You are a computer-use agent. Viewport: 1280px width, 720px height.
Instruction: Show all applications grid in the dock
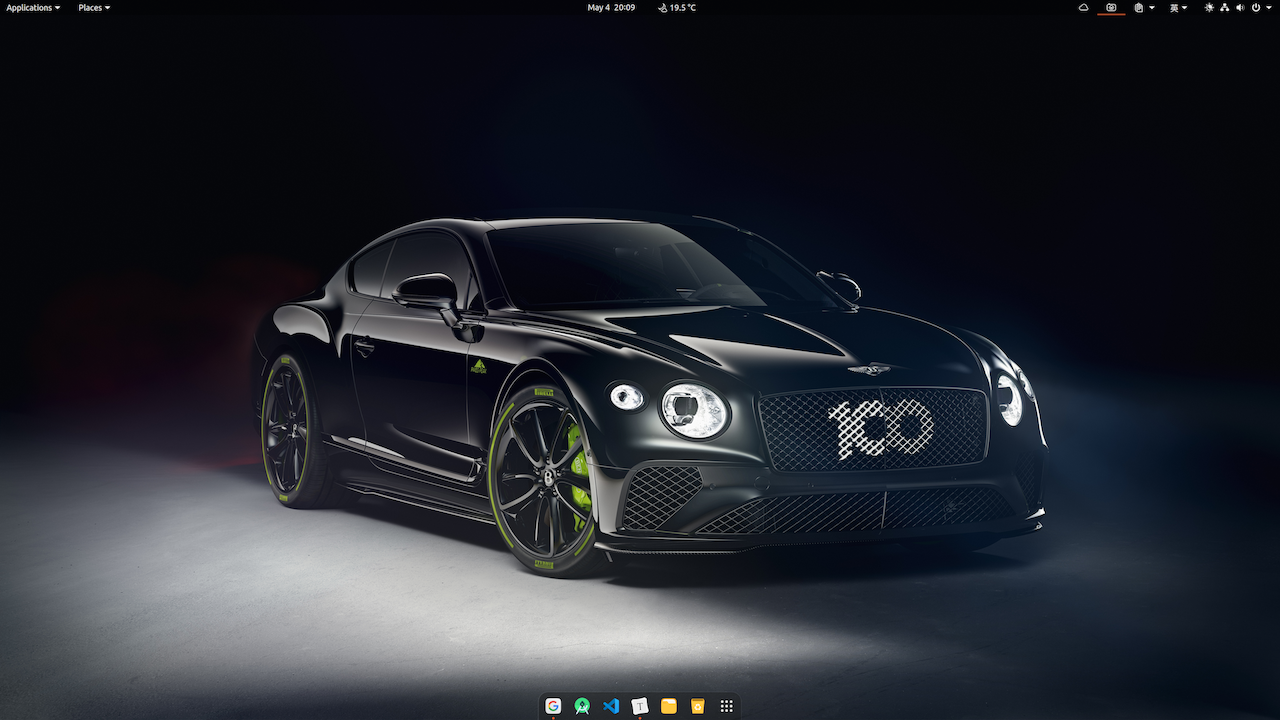(727, 706)
